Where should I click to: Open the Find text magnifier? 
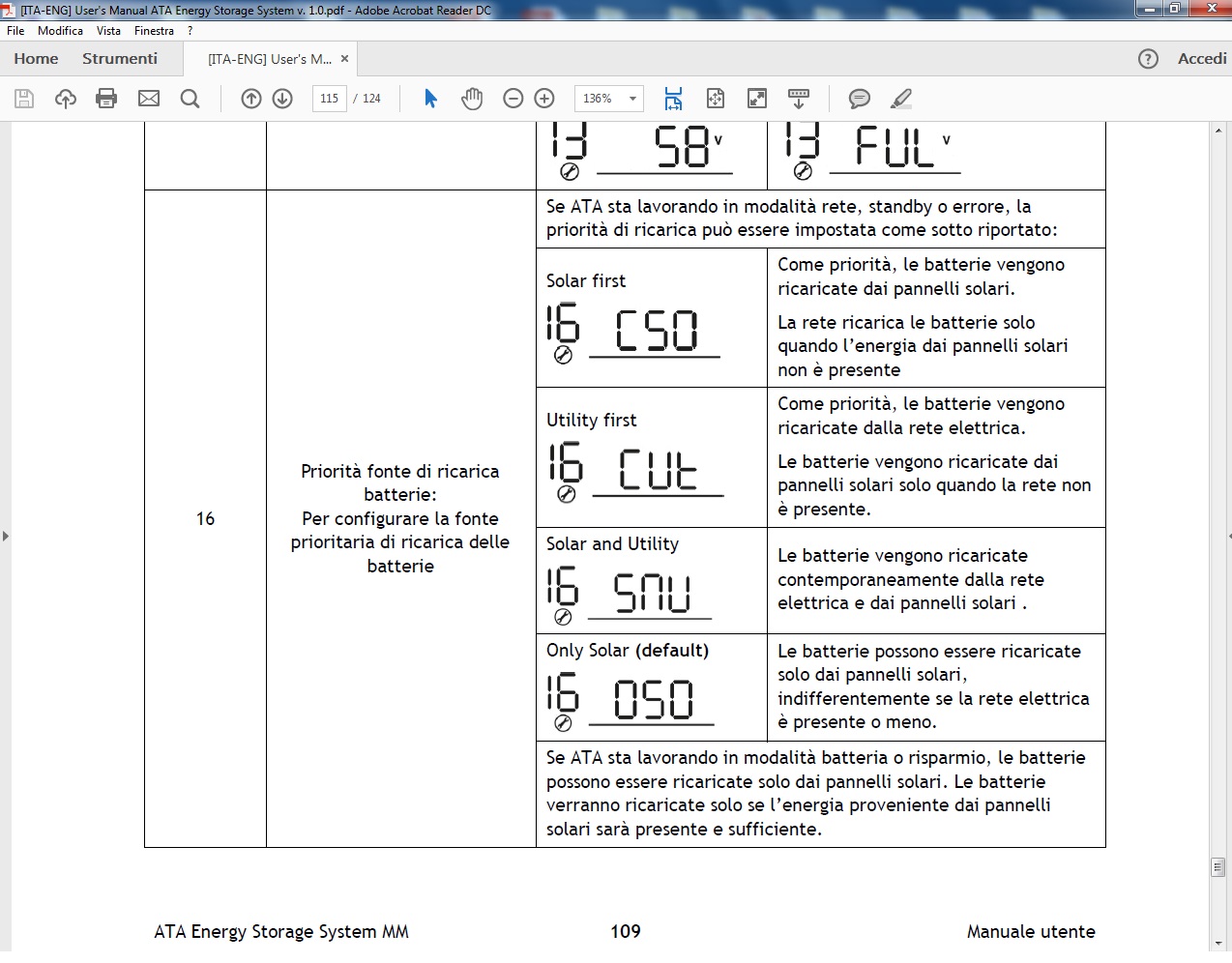click(191, 99)
